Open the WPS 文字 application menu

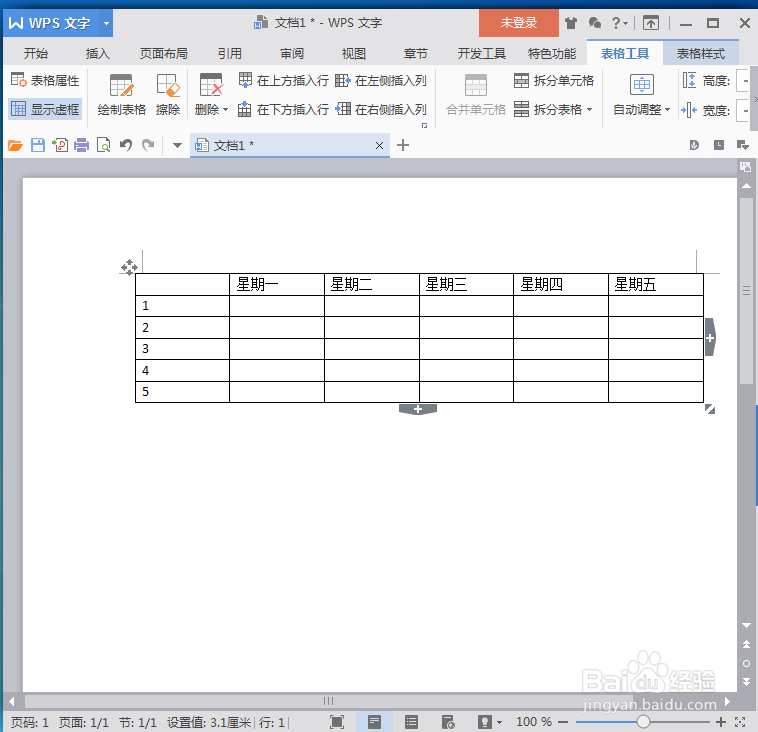point(51,23)
